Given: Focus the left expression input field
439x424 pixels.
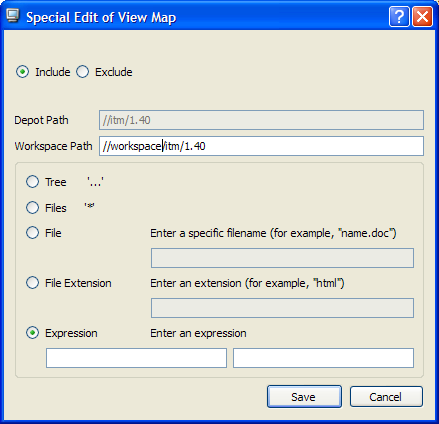Looking at the screenshot, I should click(x=136, y=358).
